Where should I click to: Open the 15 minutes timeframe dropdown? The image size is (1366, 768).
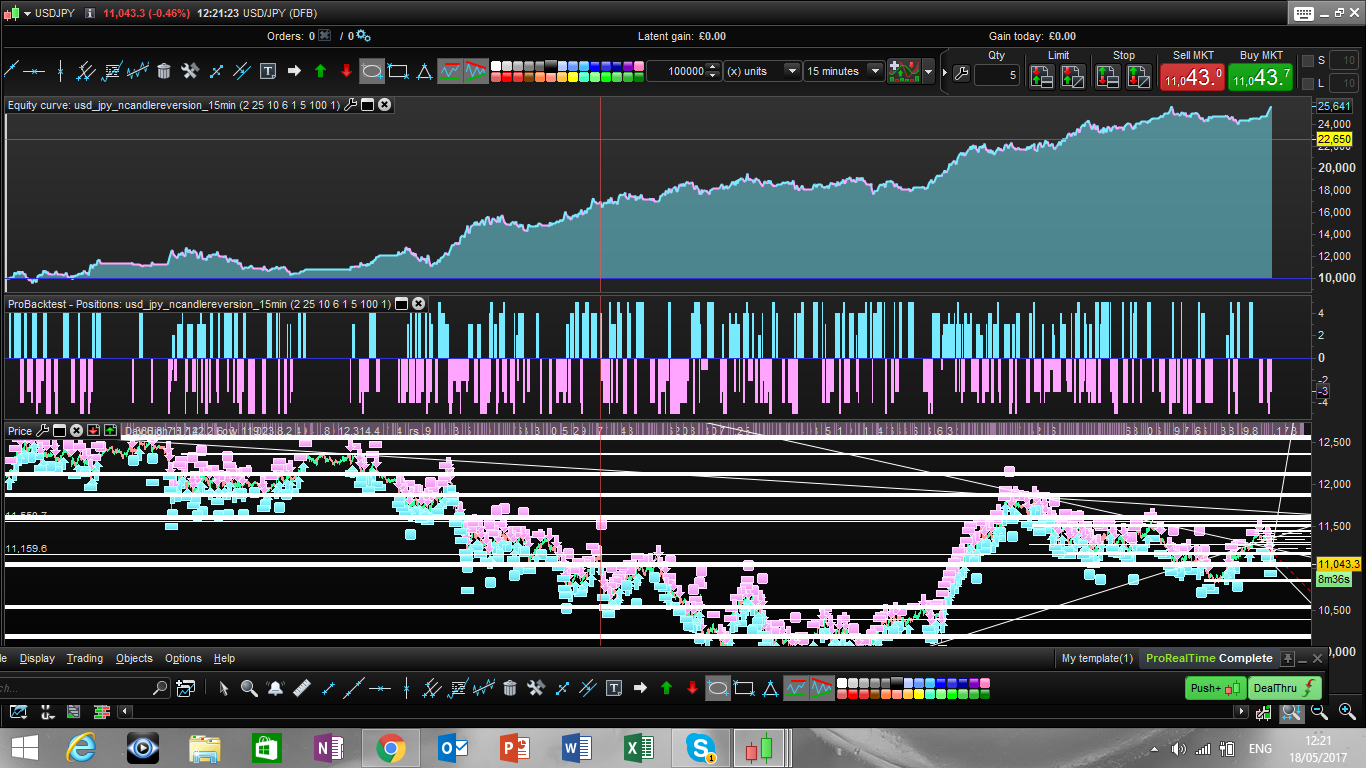point(875,71)
